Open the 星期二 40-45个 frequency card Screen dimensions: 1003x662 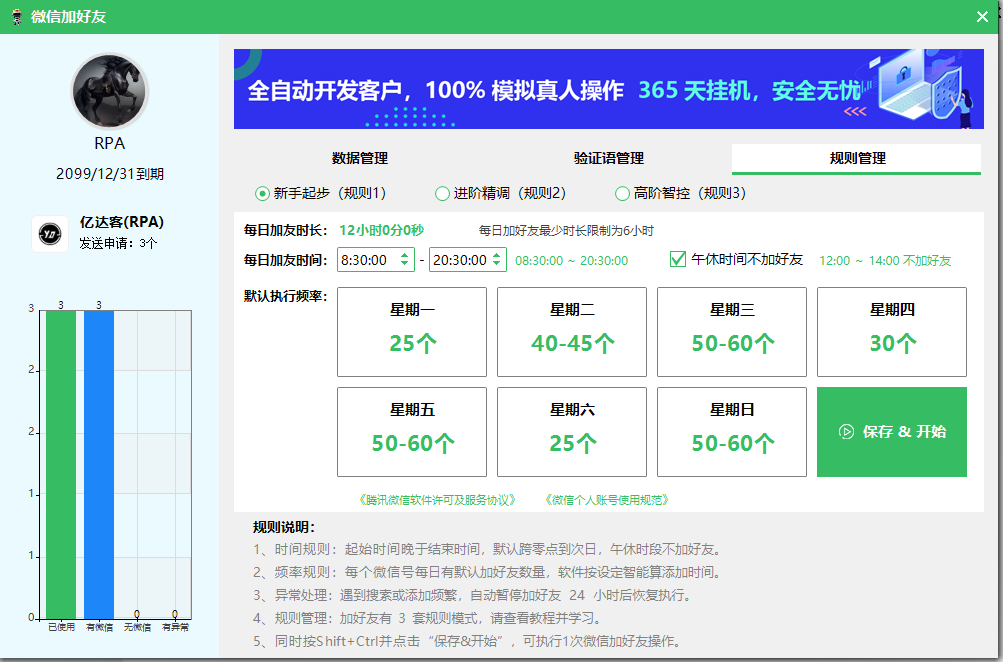pos(572,332)
